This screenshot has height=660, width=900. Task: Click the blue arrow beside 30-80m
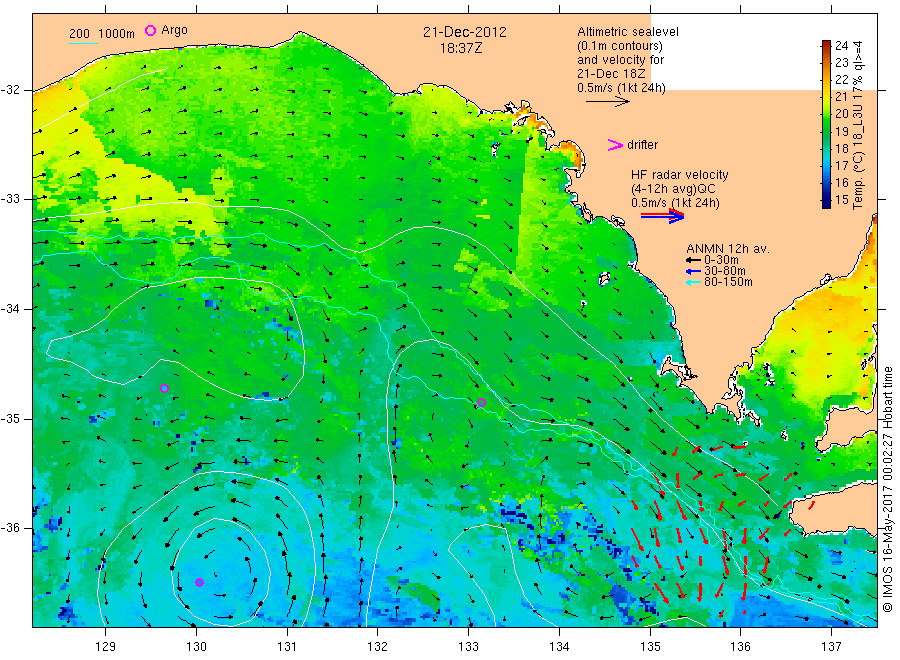coord(693,271)
